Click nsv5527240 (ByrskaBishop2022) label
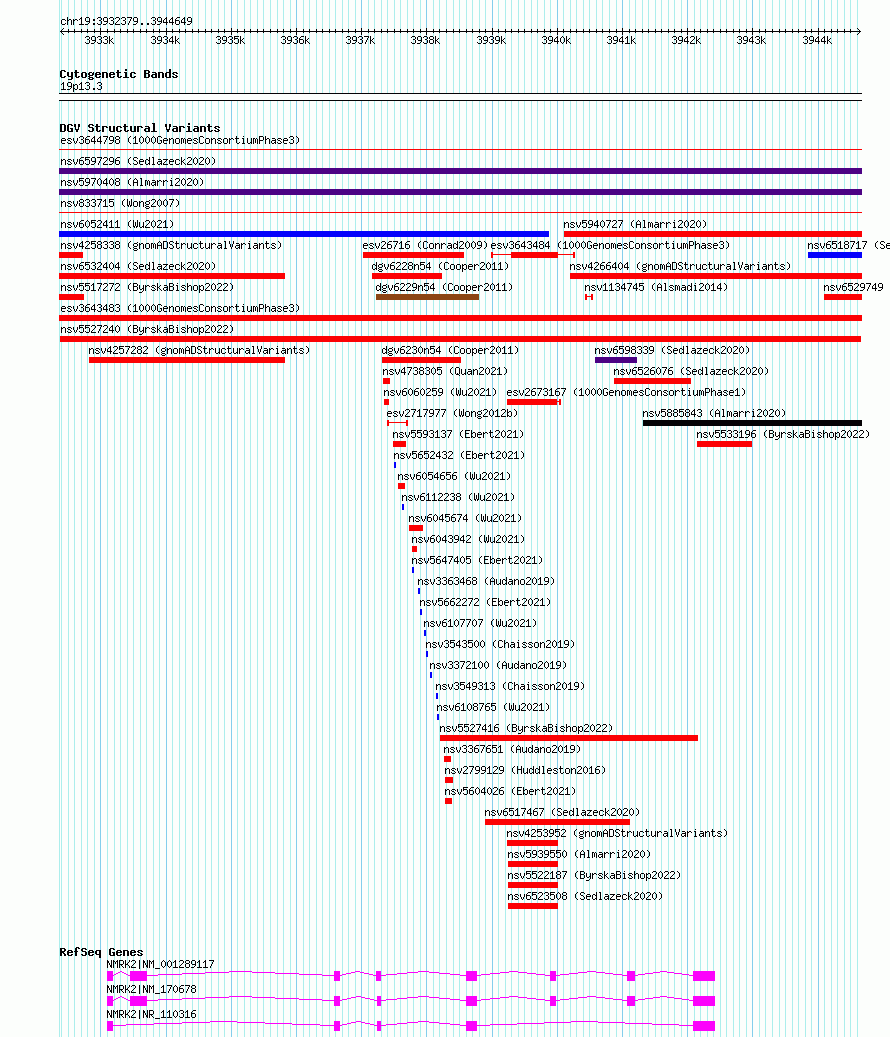 [x=147, y=329]
